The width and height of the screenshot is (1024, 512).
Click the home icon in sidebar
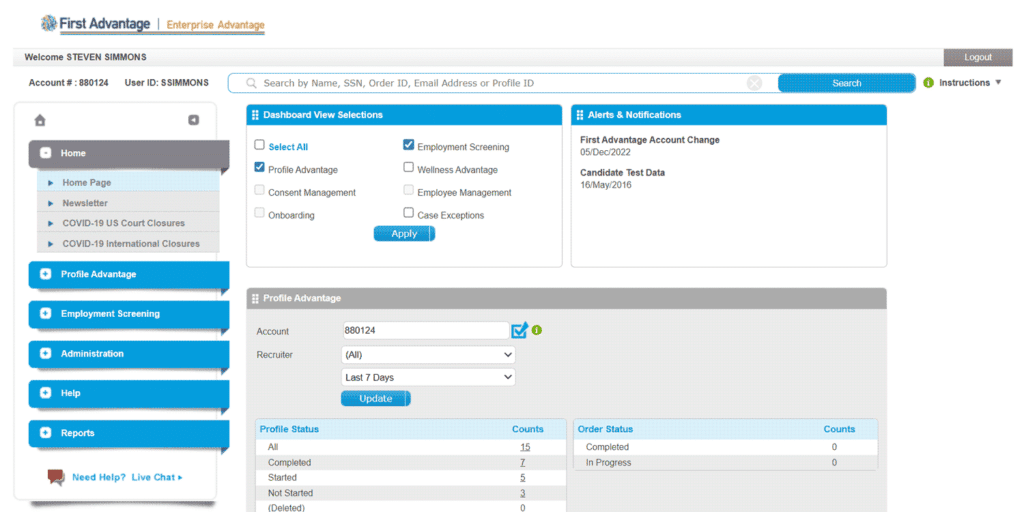pyautogui.click(x=40, y=120)
